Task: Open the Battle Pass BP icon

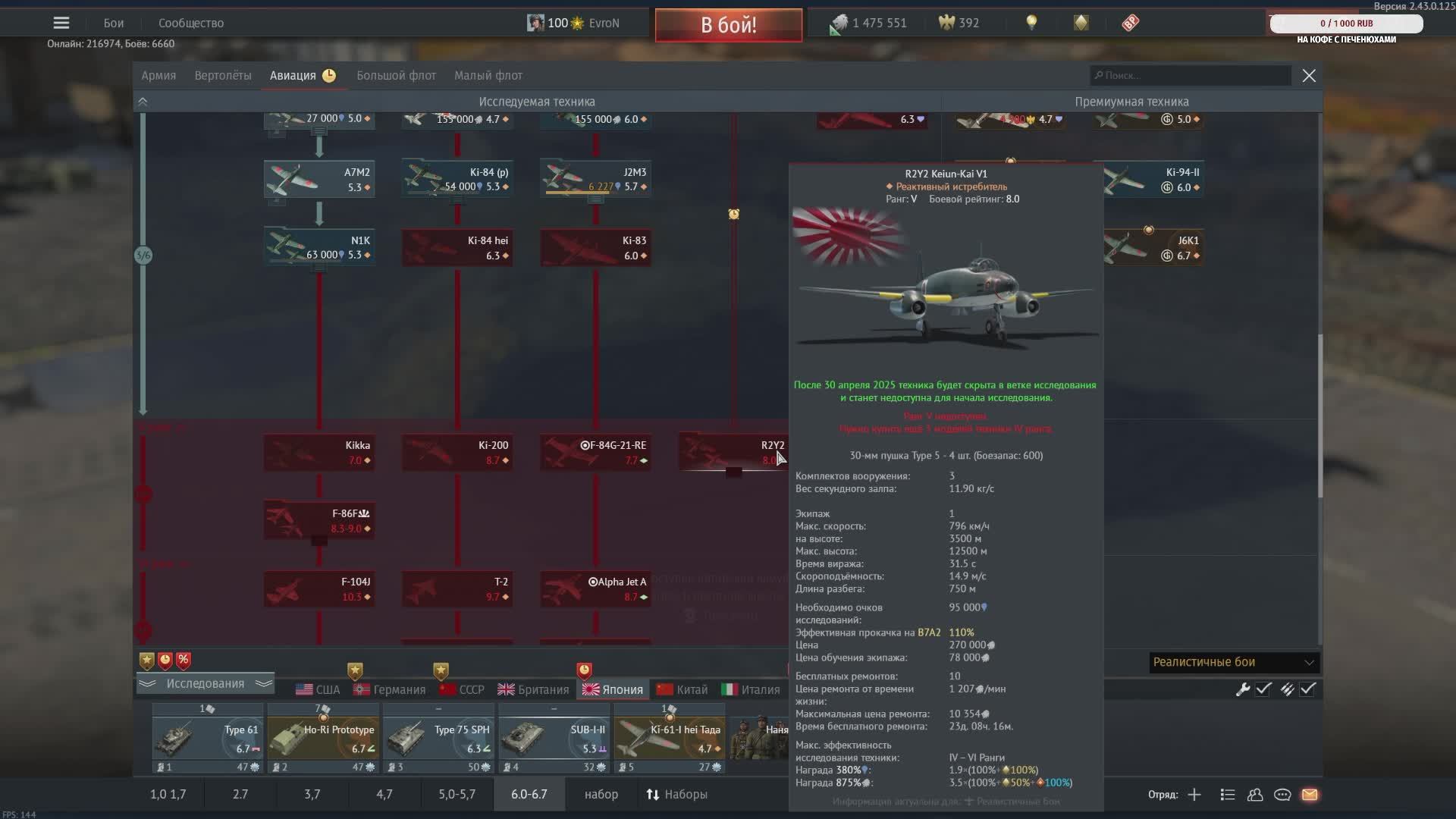Action: click(1130, 23)
